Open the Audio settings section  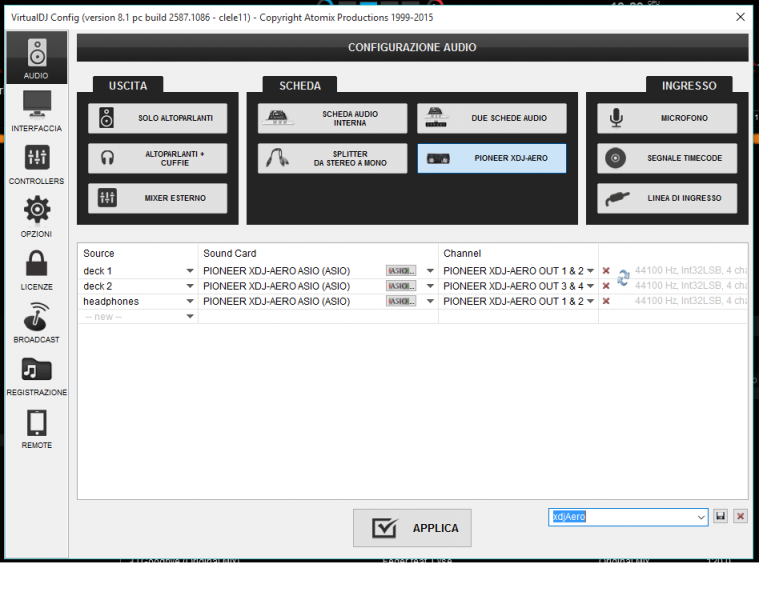tap(36, 58)
